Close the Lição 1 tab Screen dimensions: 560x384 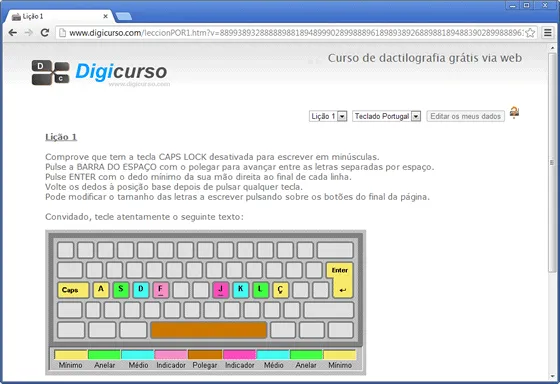point(105,16)
